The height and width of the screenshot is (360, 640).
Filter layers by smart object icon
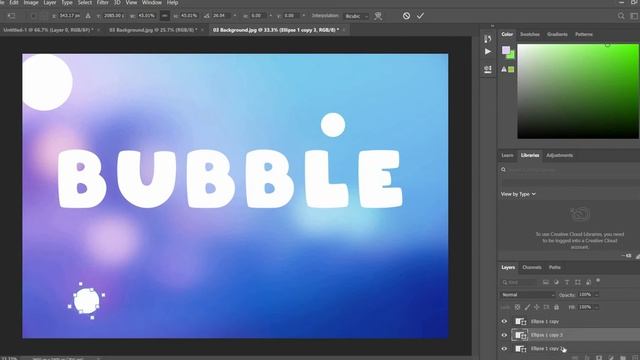(588, 282)
